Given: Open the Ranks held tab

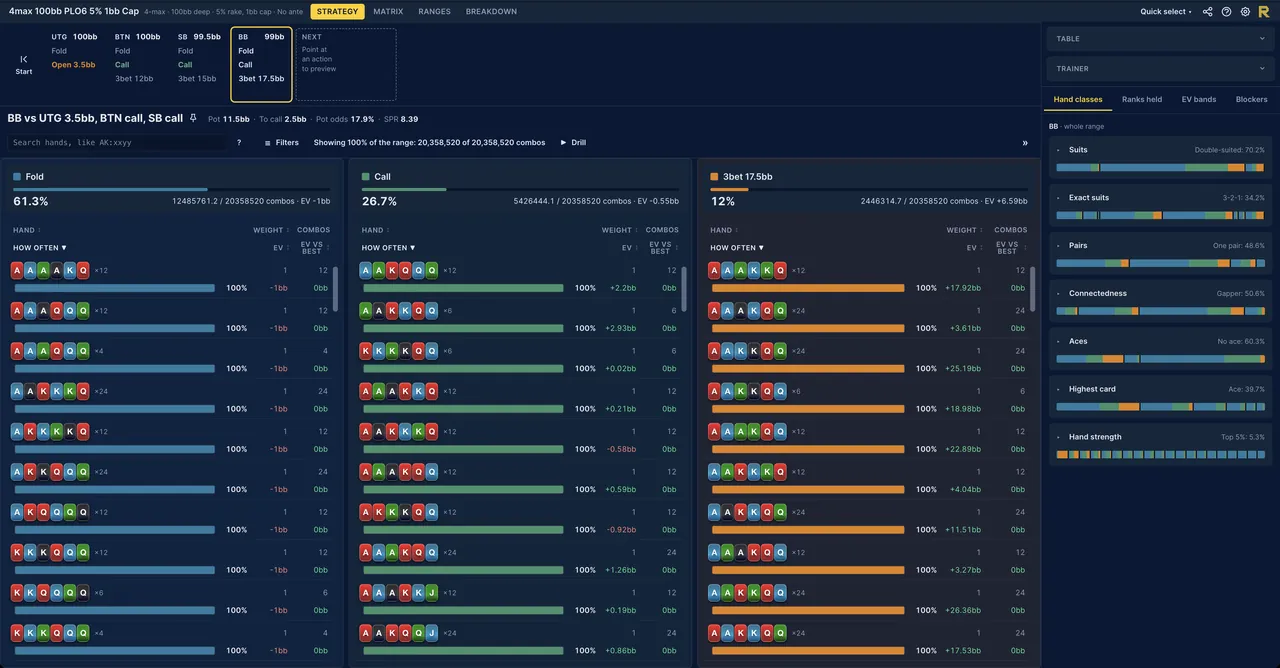Looking at the screenshot, I should pyautogui.click(x=1142, y=99).
